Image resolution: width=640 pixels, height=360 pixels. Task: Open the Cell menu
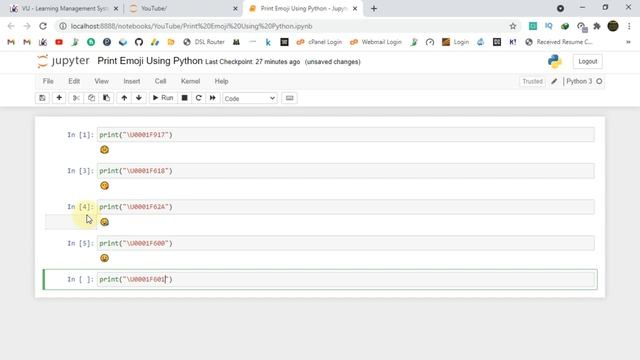tap(160, 81)
